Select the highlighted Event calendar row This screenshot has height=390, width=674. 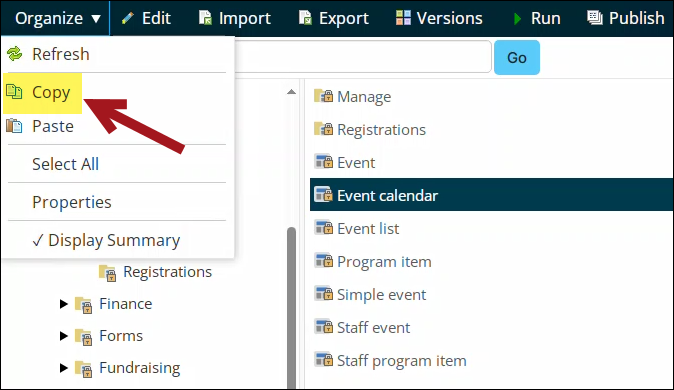click(491, 195)
